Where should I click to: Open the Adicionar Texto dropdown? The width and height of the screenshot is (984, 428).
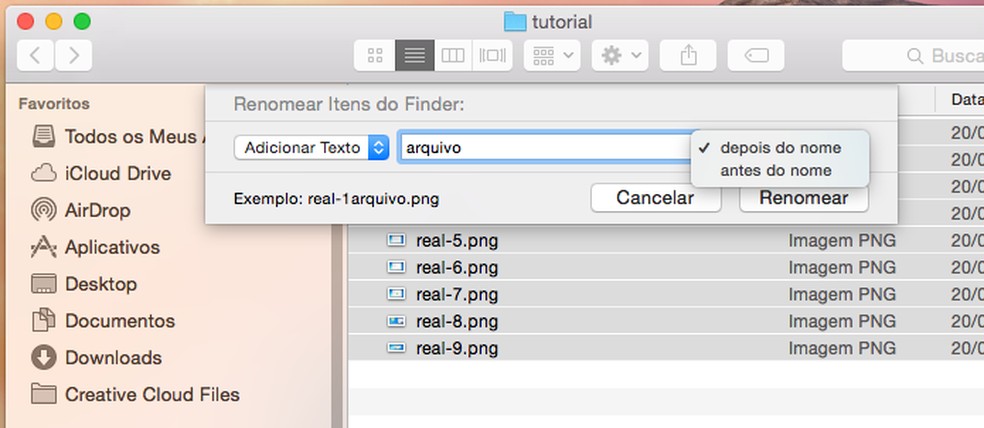(311, 148)
